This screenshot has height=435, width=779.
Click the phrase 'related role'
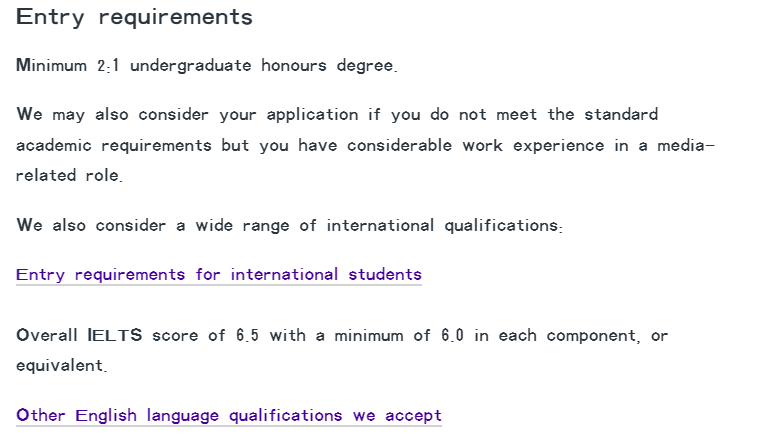click(69, 175)
